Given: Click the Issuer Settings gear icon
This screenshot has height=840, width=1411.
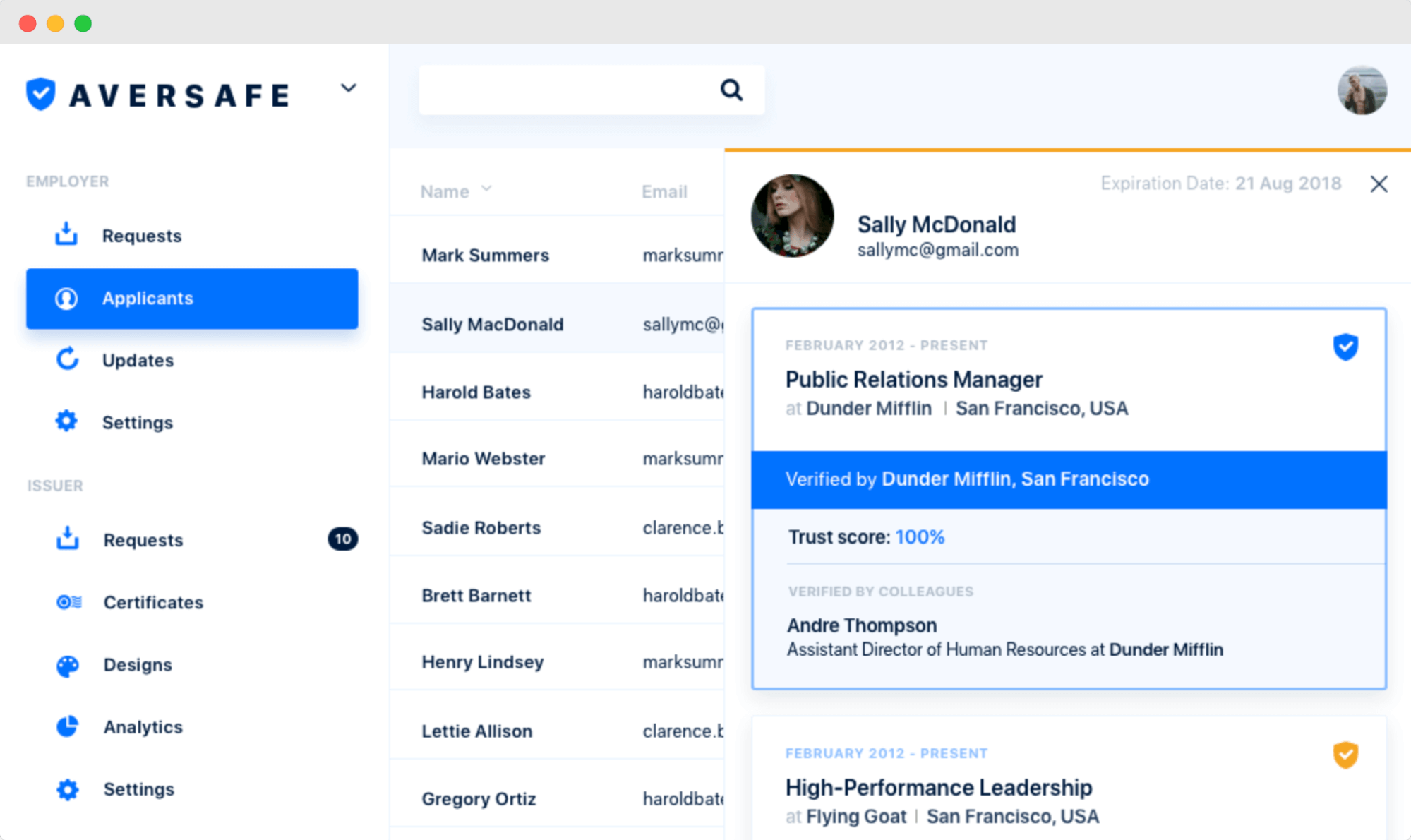Looking at the screenshot, I should pyautogui.click(x=68, y=788).
